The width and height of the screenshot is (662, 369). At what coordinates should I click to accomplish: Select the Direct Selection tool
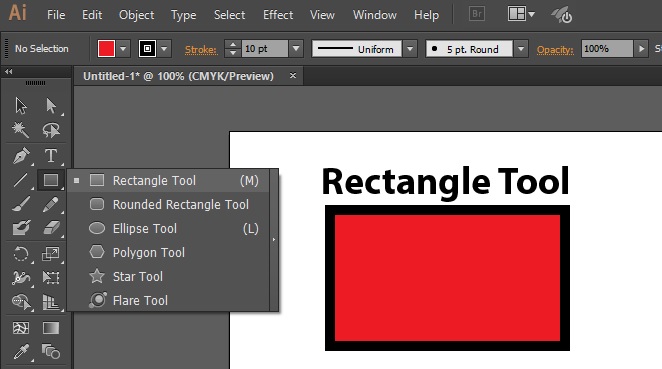pos(51,106)
